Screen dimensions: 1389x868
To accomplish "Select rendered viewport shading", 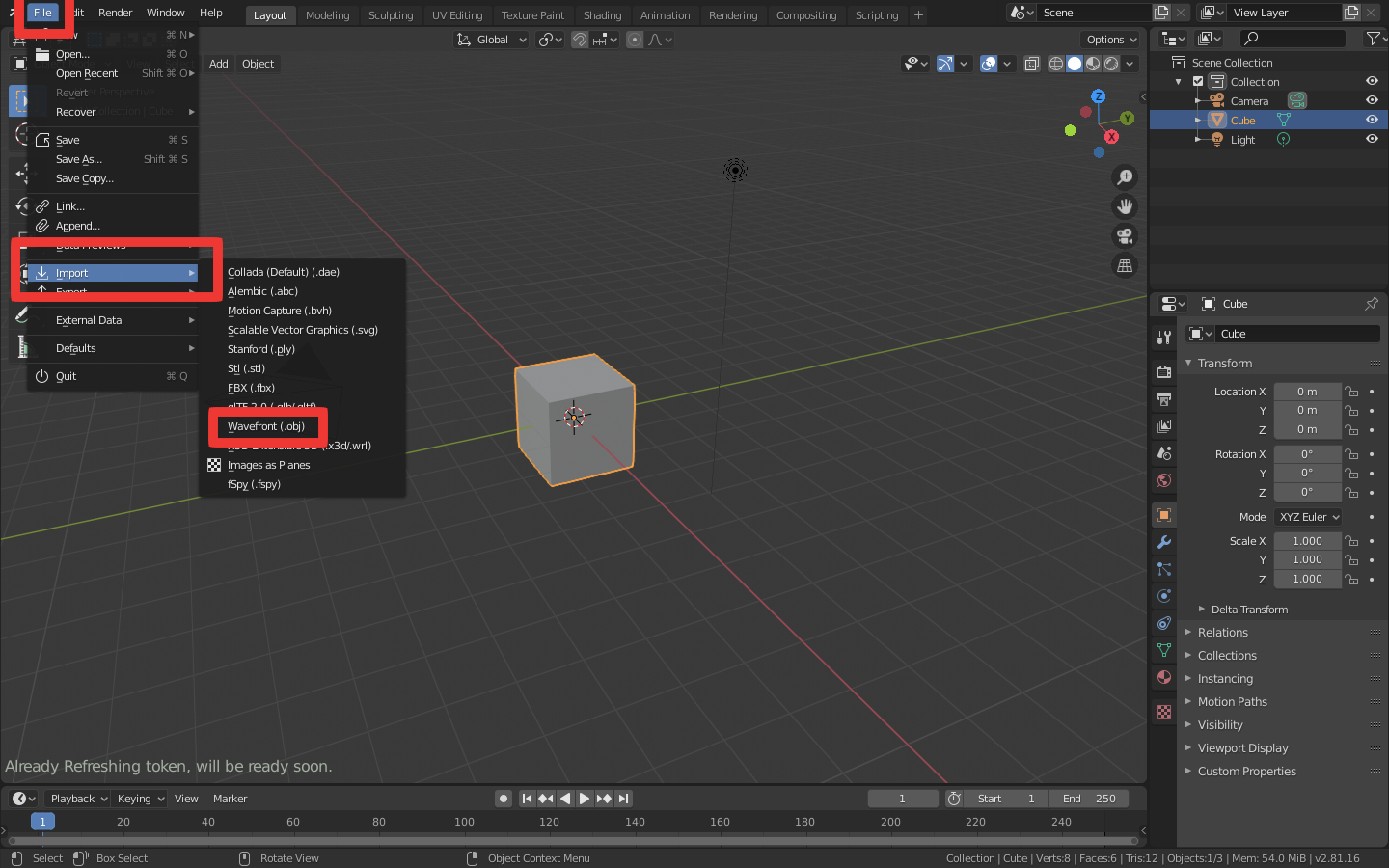I will 1111,64.
